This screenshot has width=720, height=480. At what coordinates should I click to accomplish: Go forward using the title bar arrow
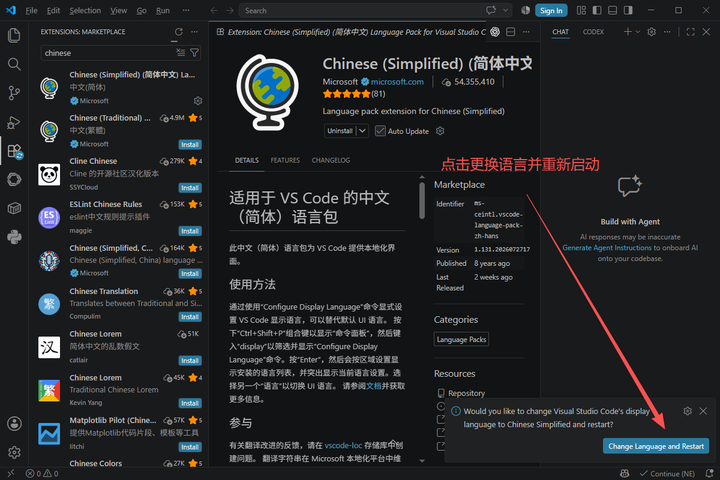[230, 11]
